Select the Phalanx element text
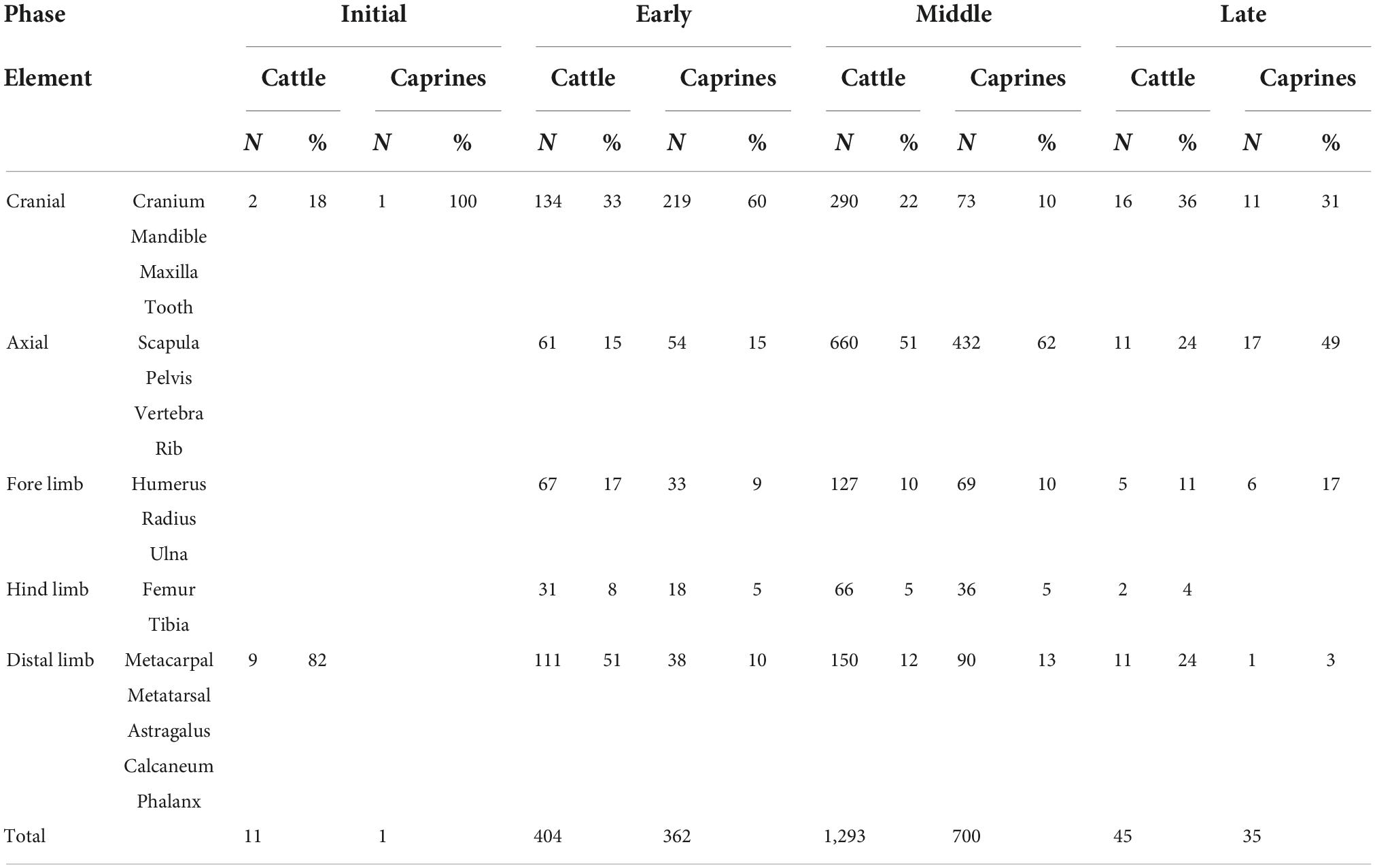This screenshot has height=868, width=1375. 169,801
